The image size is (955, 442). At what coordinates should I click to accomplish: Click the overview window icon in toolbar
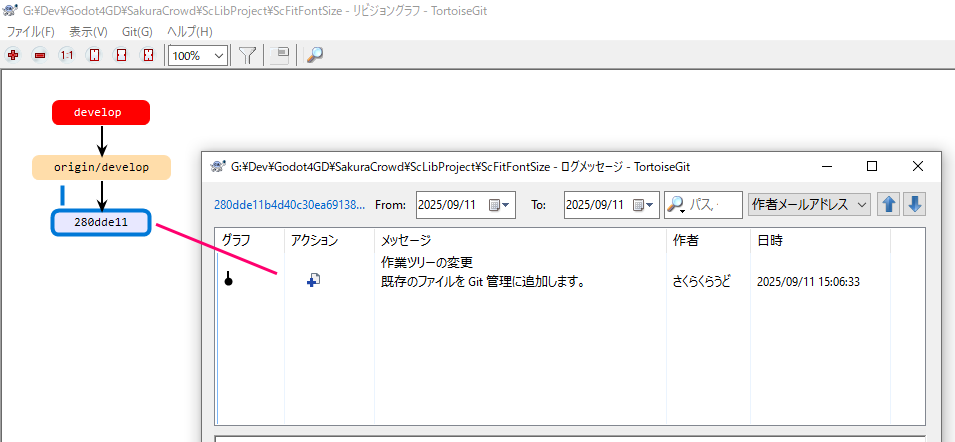280,55
